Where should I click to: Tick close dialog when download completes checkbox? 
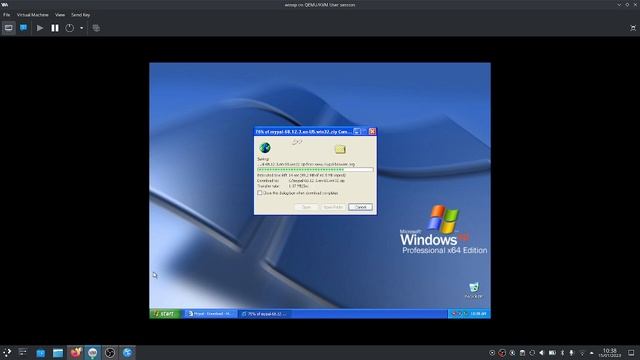point(260,193)
